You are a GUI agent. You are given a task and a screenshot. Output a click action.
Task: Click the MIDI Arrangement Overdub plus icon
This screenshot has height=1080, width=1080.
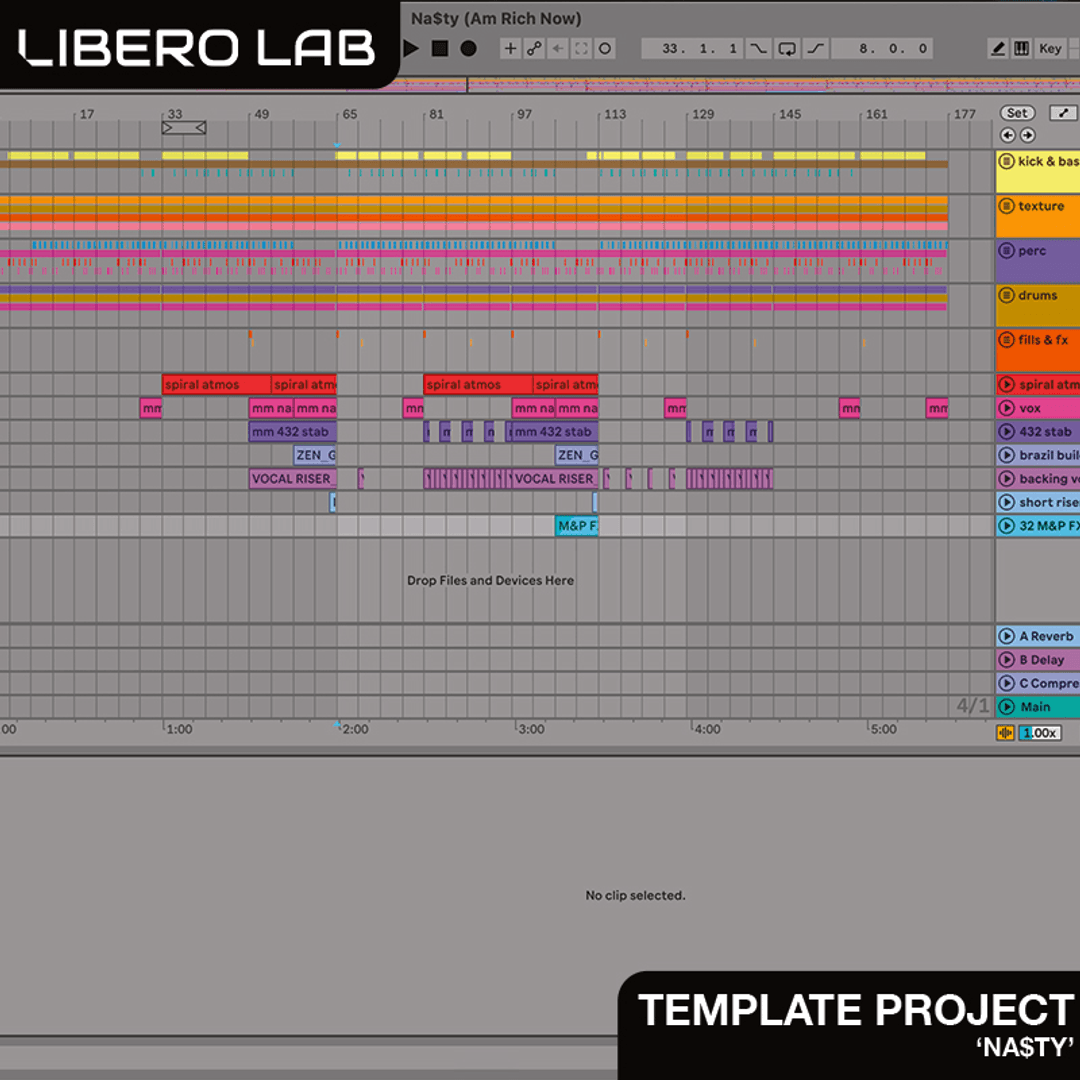[510, 48]
